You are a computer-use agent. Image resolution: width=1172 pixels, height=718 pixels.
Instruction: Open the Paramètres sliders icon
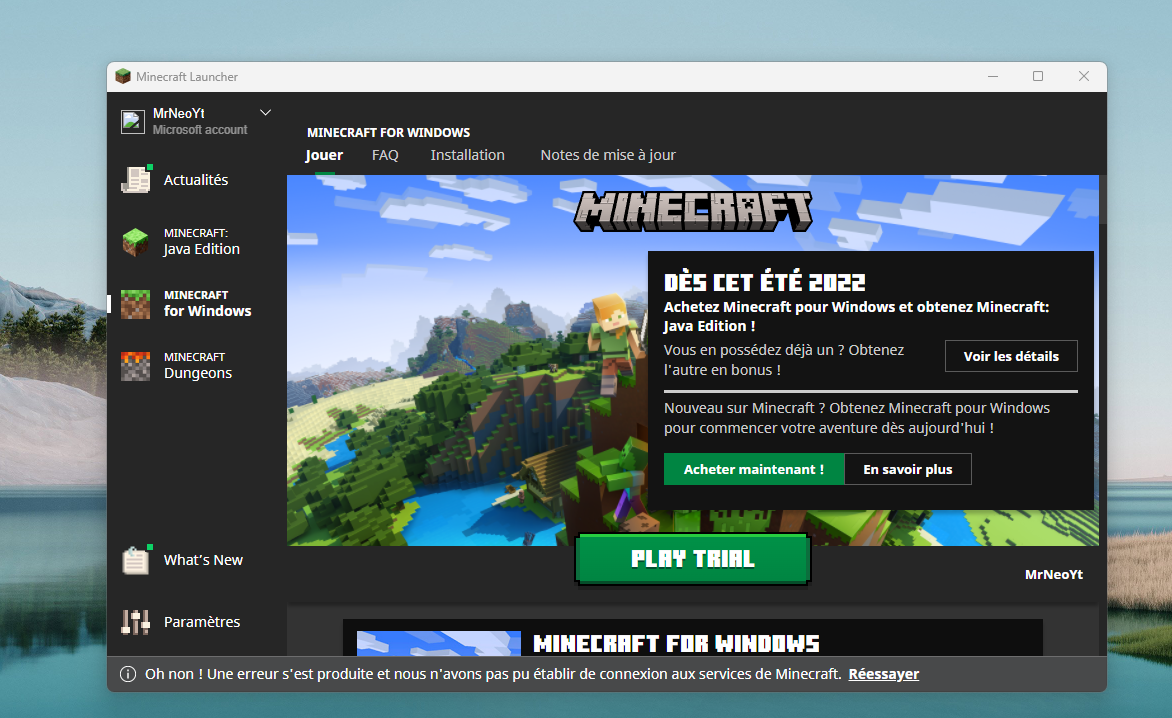(135, 622)
